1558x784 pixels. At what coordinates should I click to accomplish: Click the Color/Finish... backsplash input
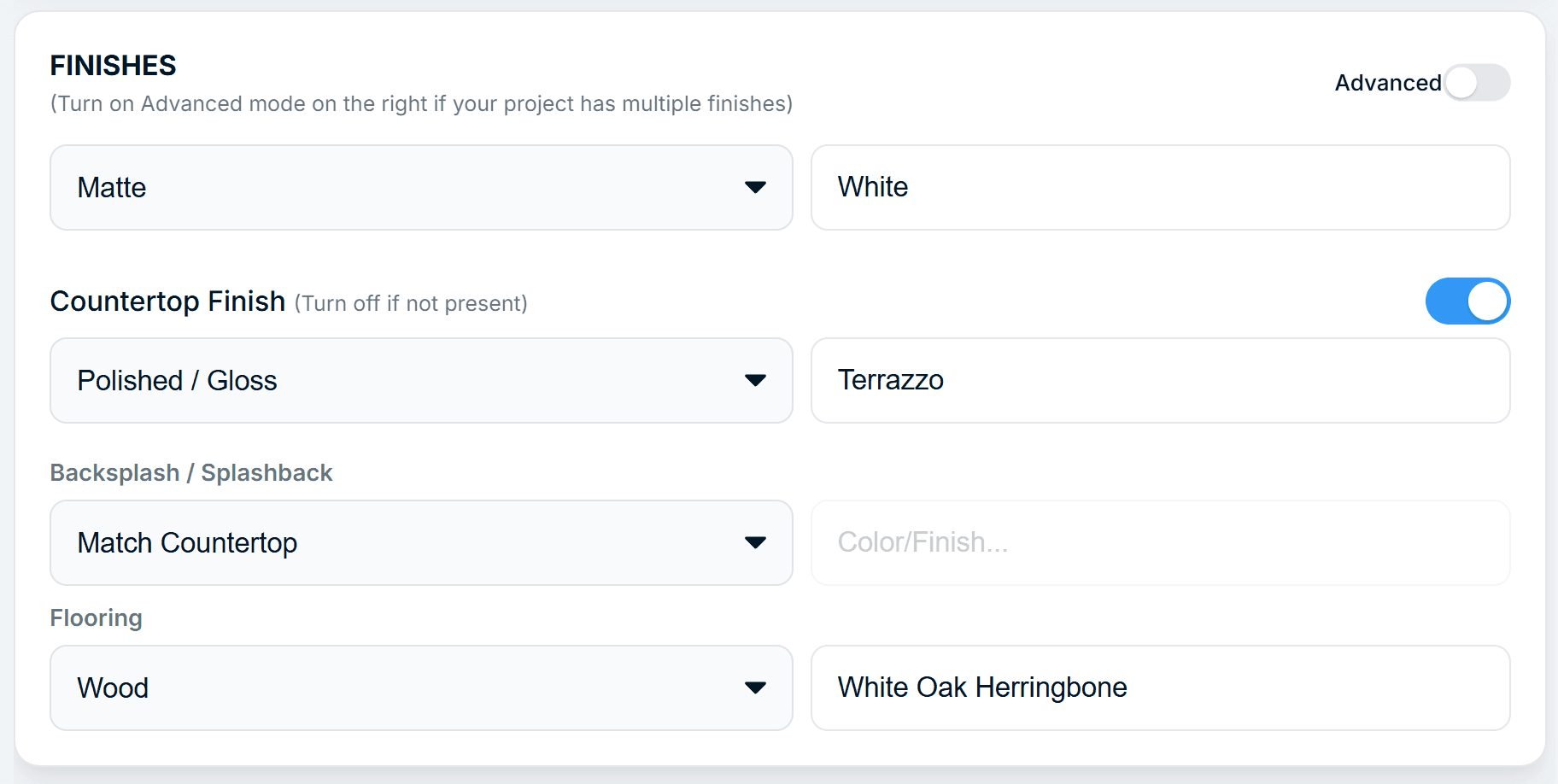[1160, 543]
